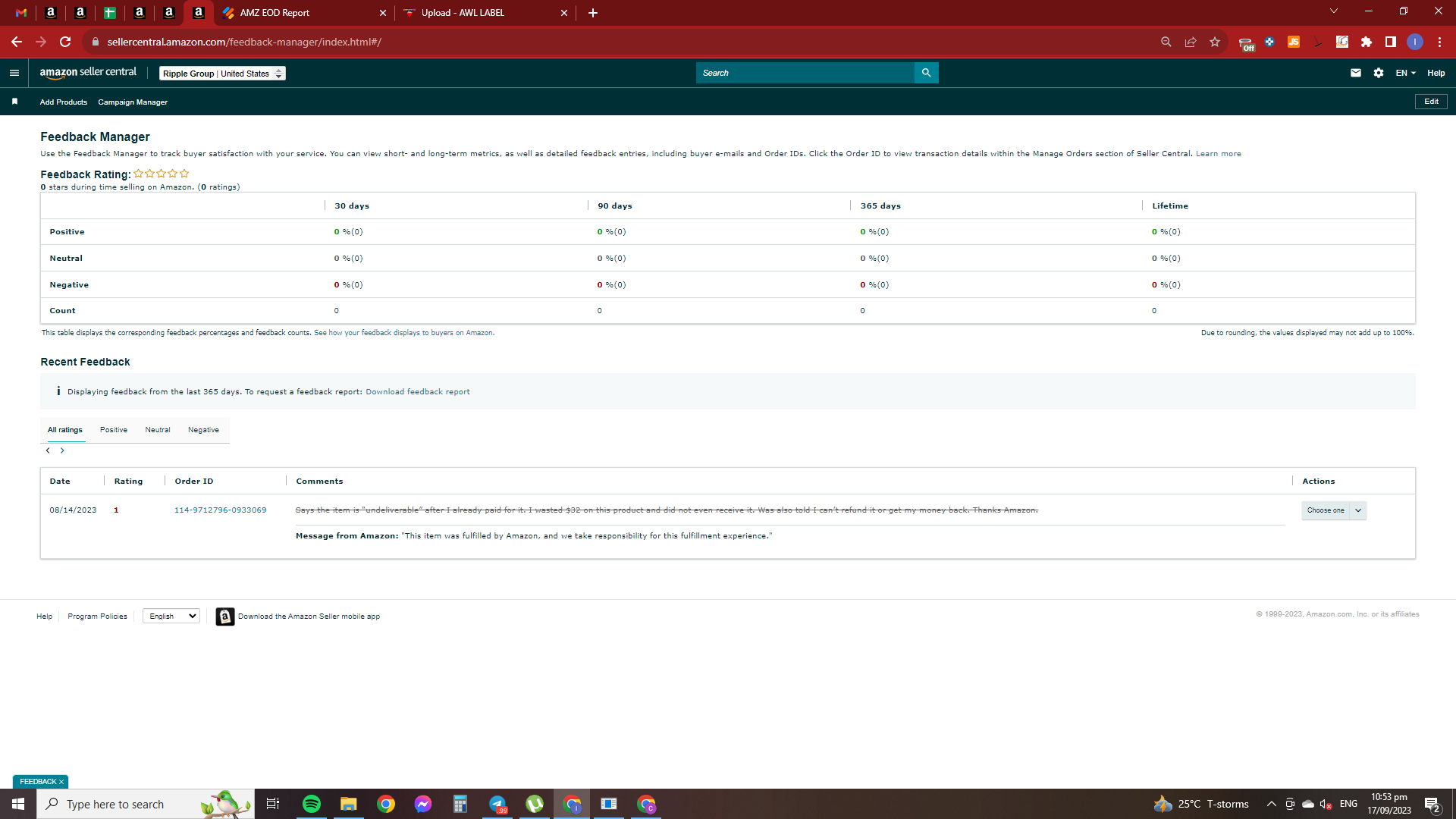Open File Explorer from the taskbar
1456x819 pixels.
click(x=349, y=804)
